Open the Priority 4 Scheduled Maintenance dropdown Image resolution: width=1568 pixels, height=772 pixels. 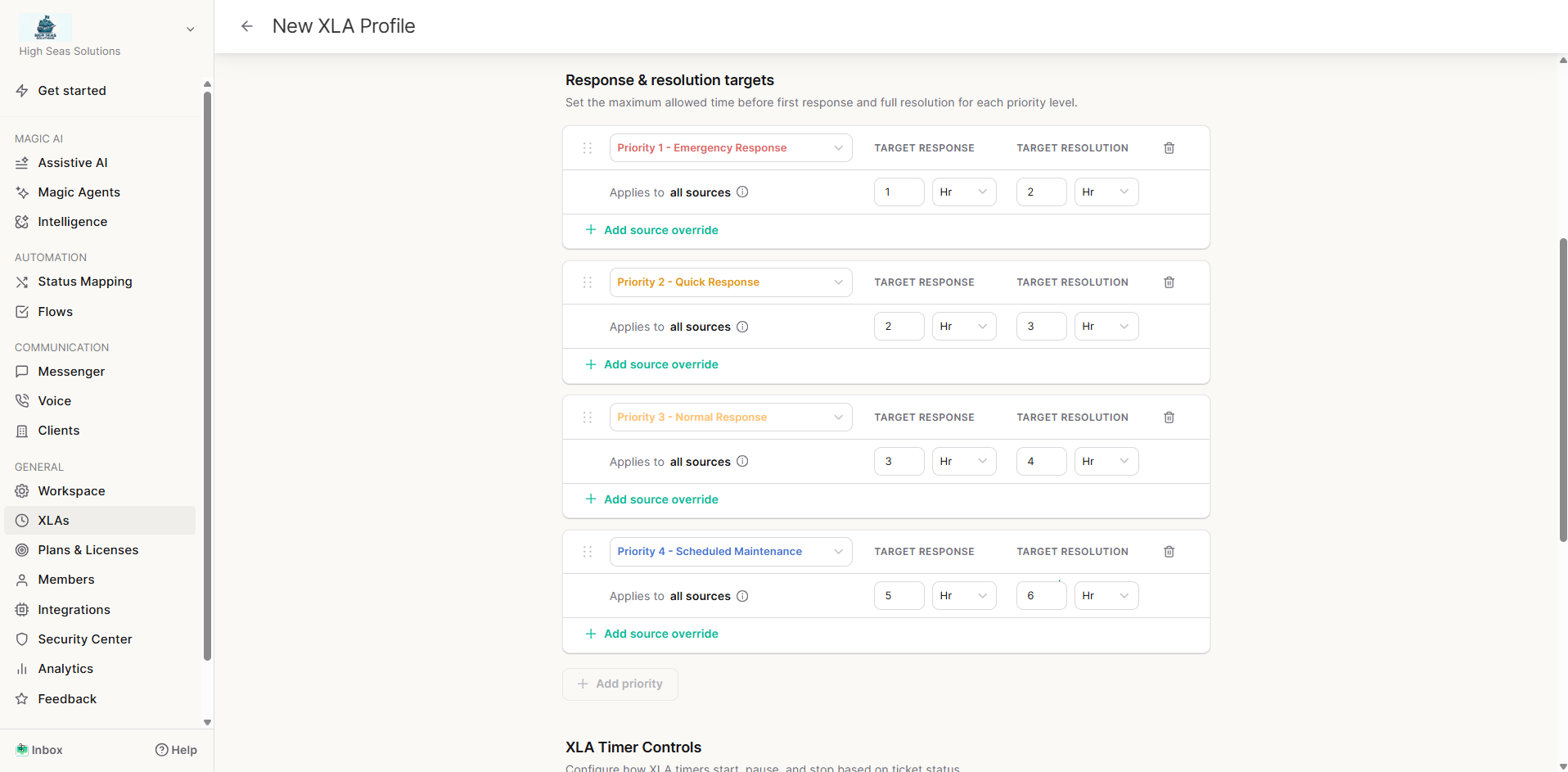[x=731, y=552]
